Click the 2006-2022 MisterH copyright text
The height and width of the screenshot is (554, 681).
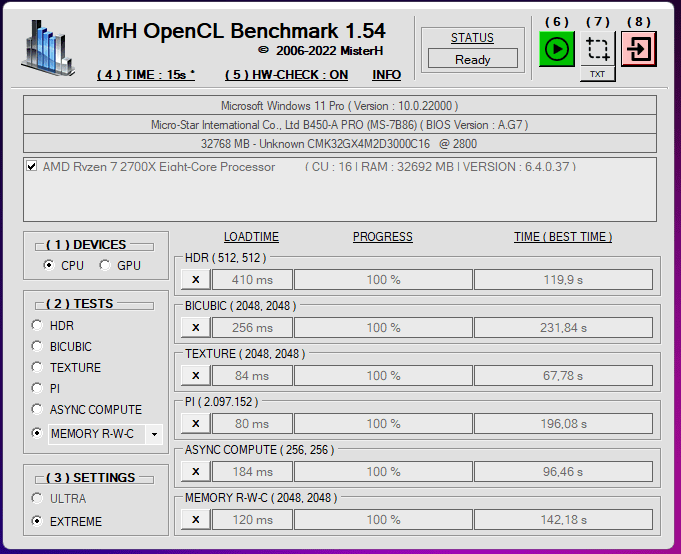coord(321,51)
